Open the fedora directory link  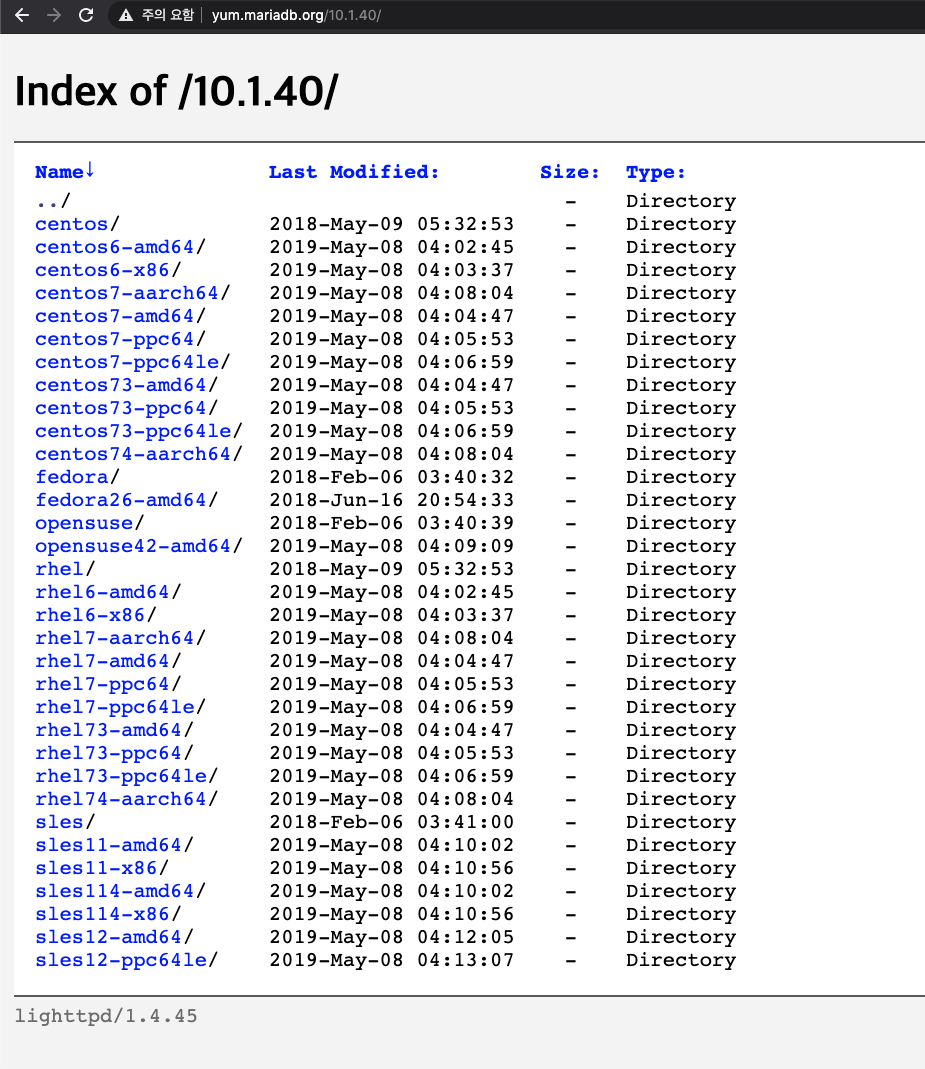click(72, 477)
